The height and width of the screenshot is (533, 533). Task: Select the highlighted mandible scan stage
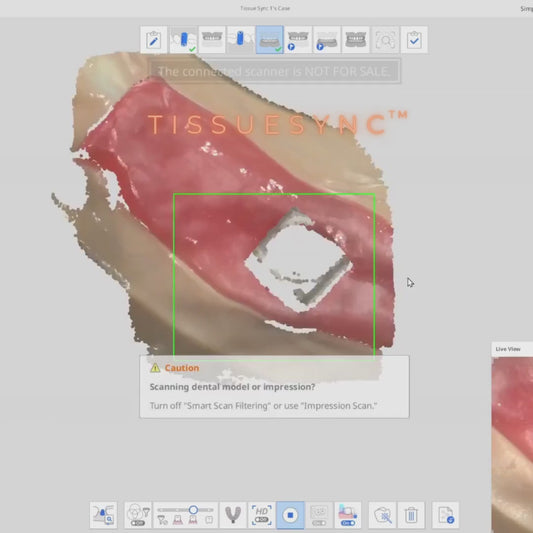pyautogui.click(x=270, y=40)
